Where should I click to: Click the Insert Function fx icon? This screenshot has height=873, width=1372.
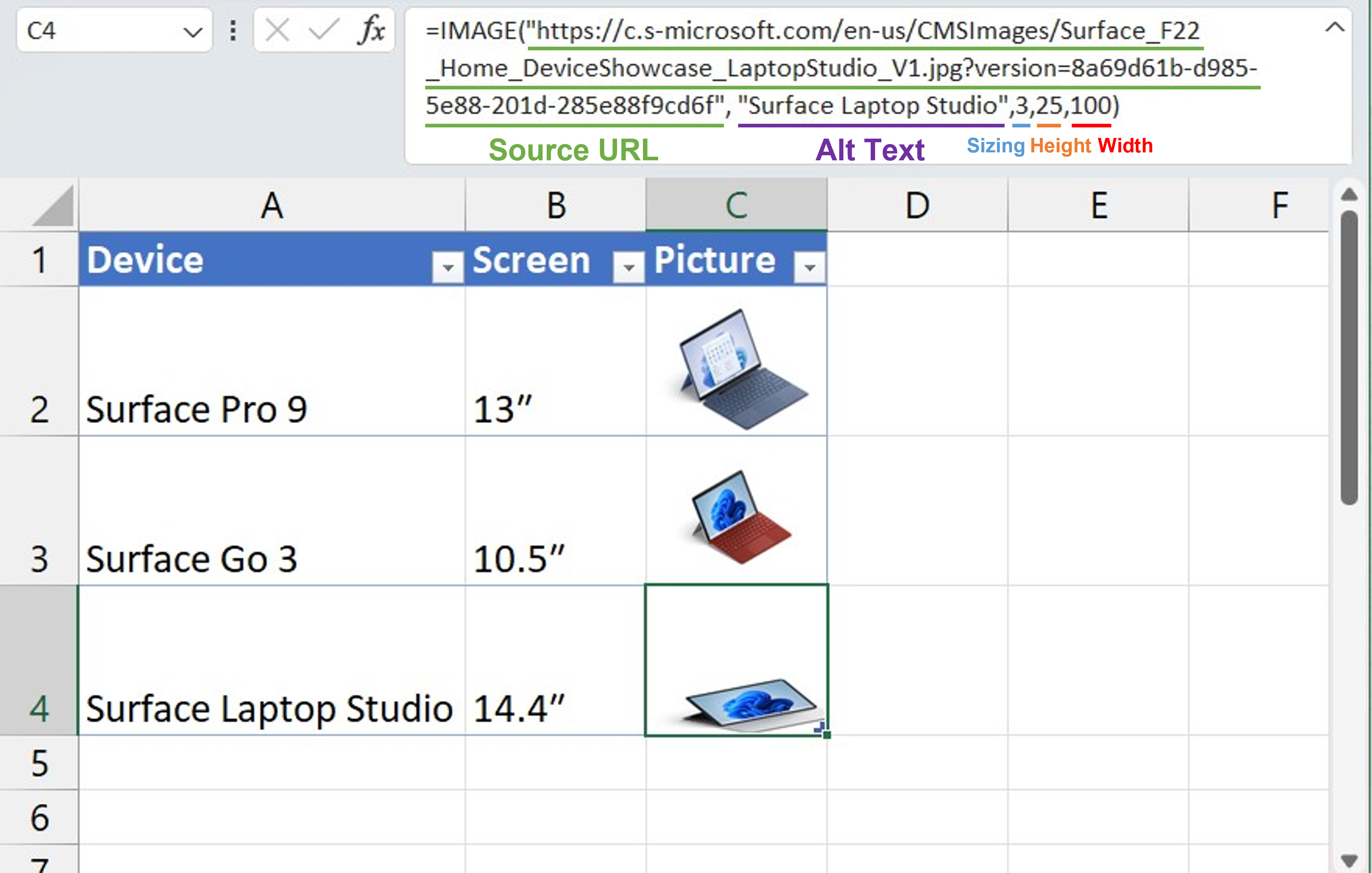tap(372, 30)
